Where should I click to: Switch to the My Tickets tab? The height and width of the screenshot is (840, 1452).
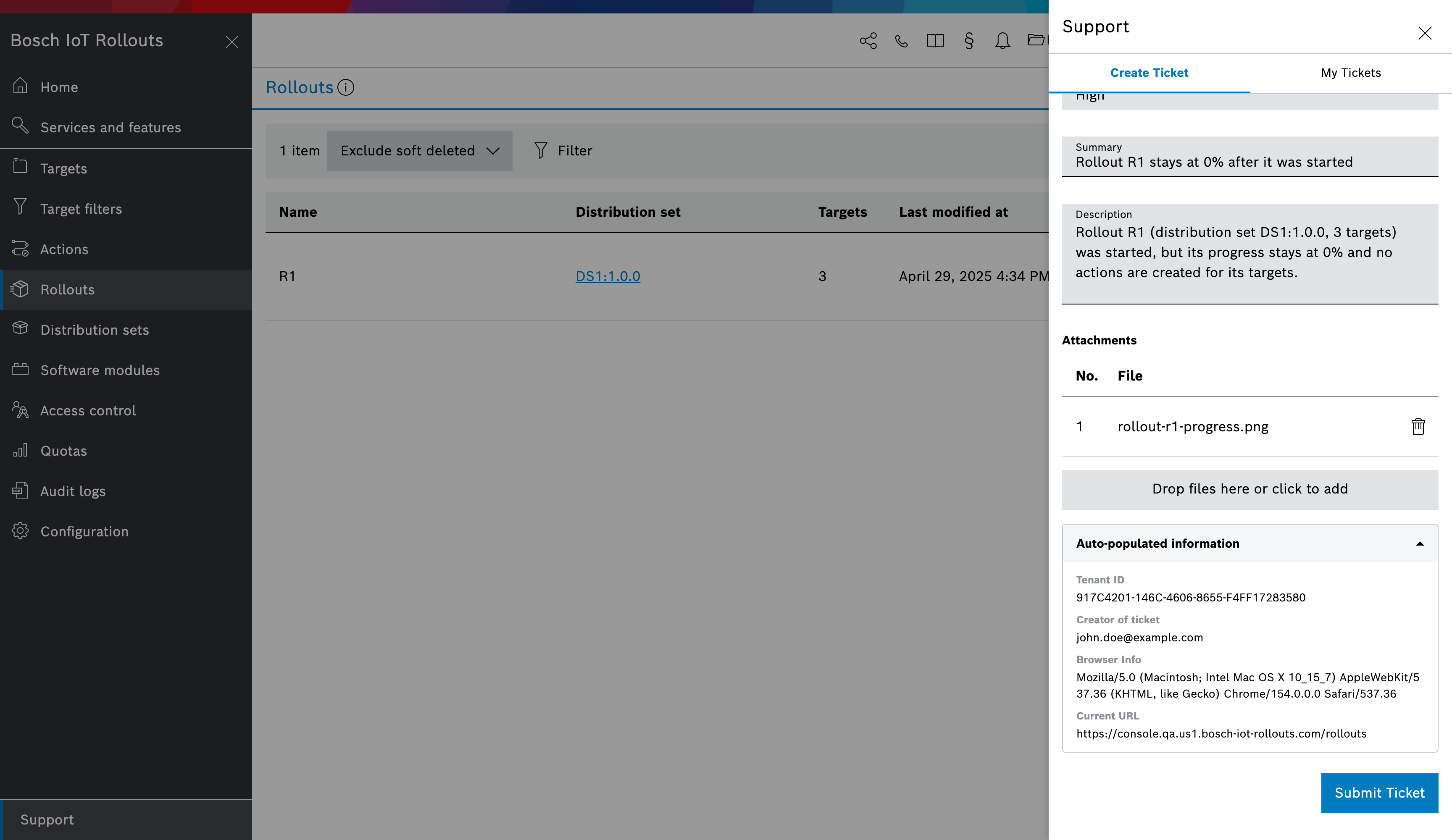coord(1351,73)
